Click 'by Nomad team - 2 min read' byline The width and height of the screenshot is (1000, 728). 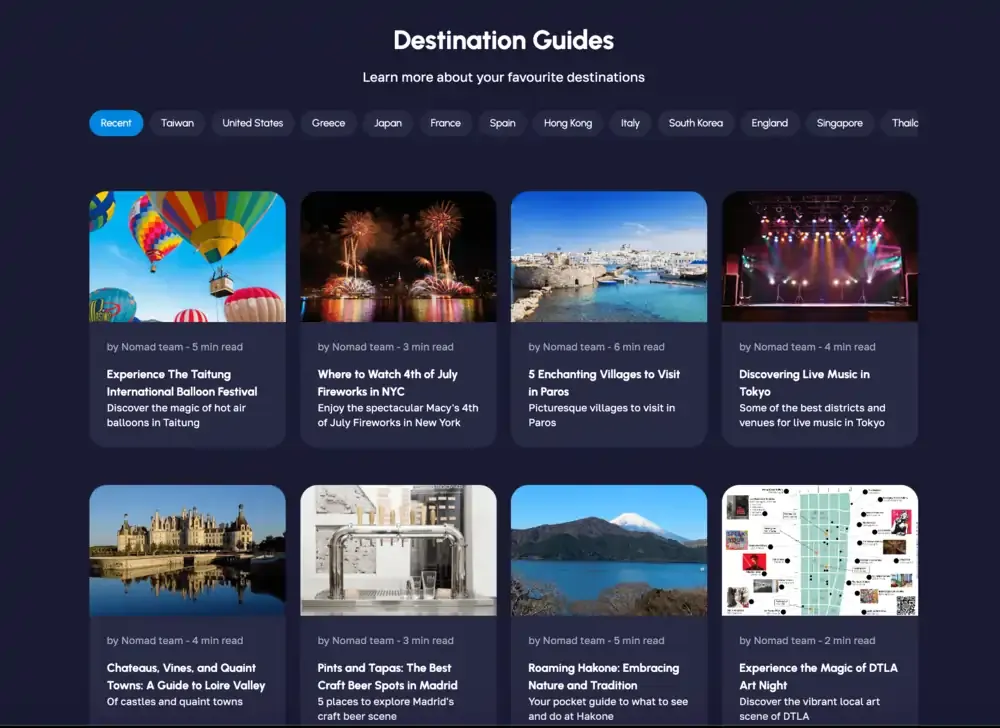807,641
